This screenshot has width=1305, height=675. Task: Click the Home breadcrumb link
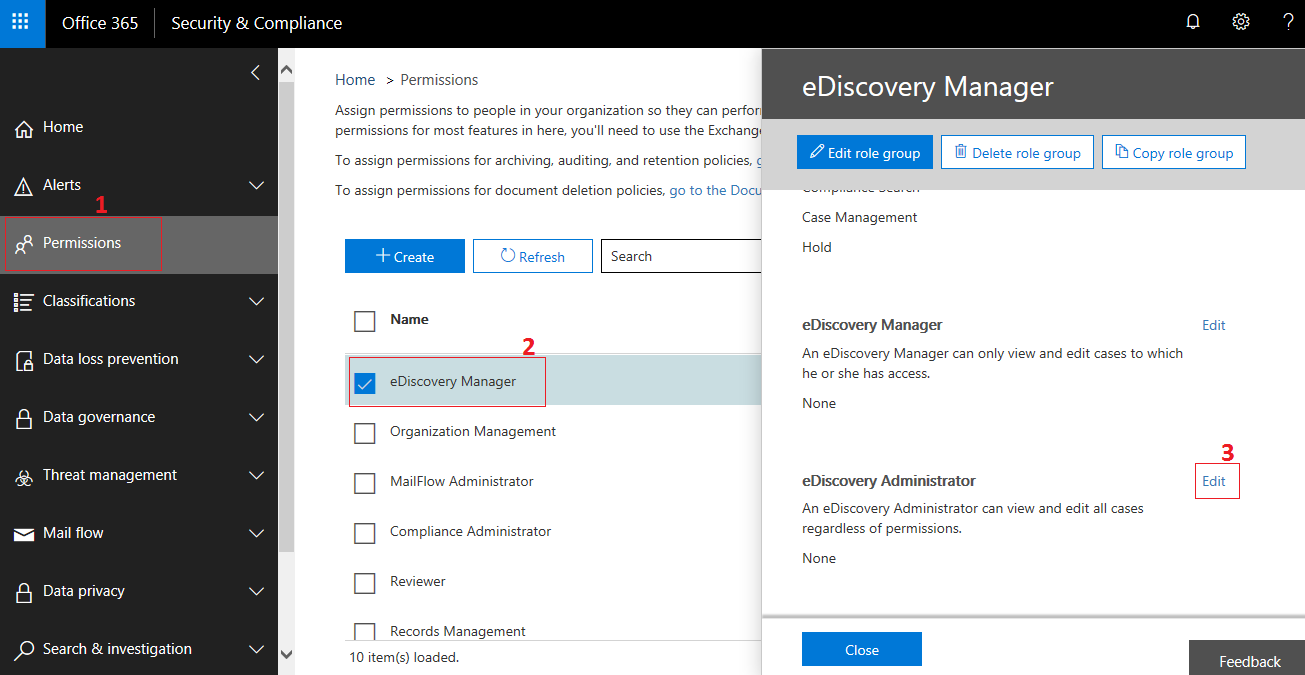(x=355, y=80)
